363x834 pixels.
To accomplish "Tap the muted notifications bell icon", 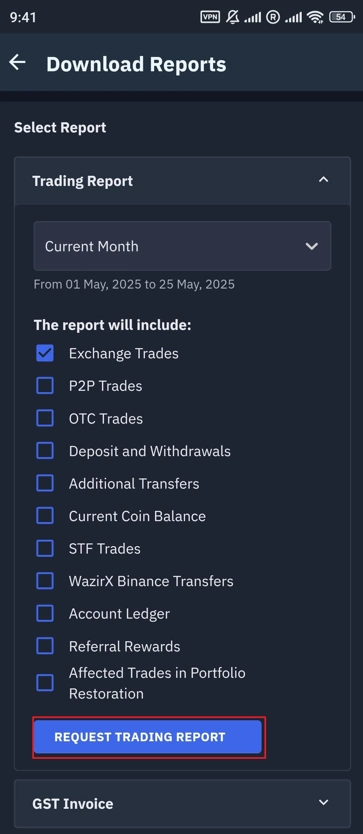I will pos(233,17).
